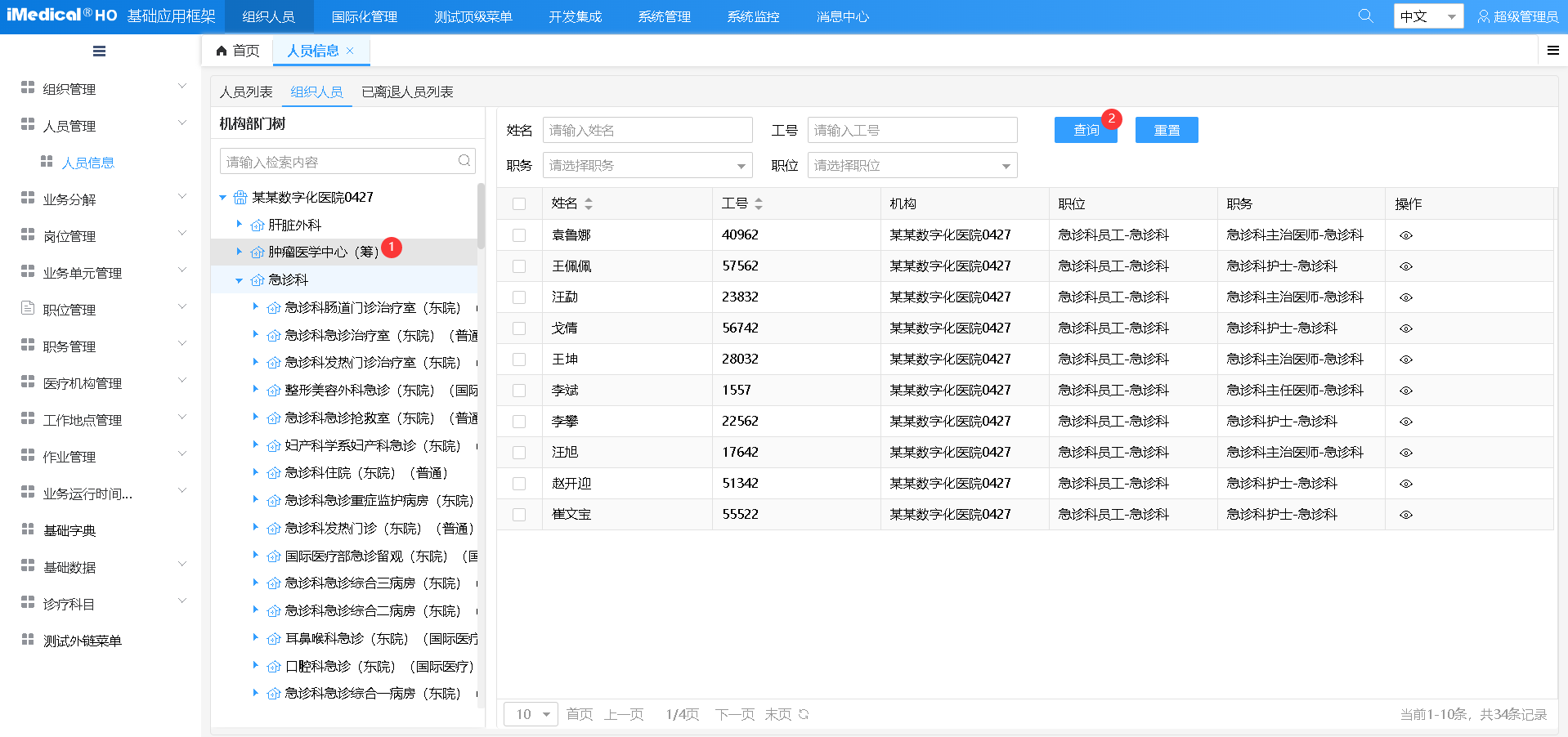
Task: Click the home icon on 首页 tab
Action: pyautogui.click(x=222, y=51)
